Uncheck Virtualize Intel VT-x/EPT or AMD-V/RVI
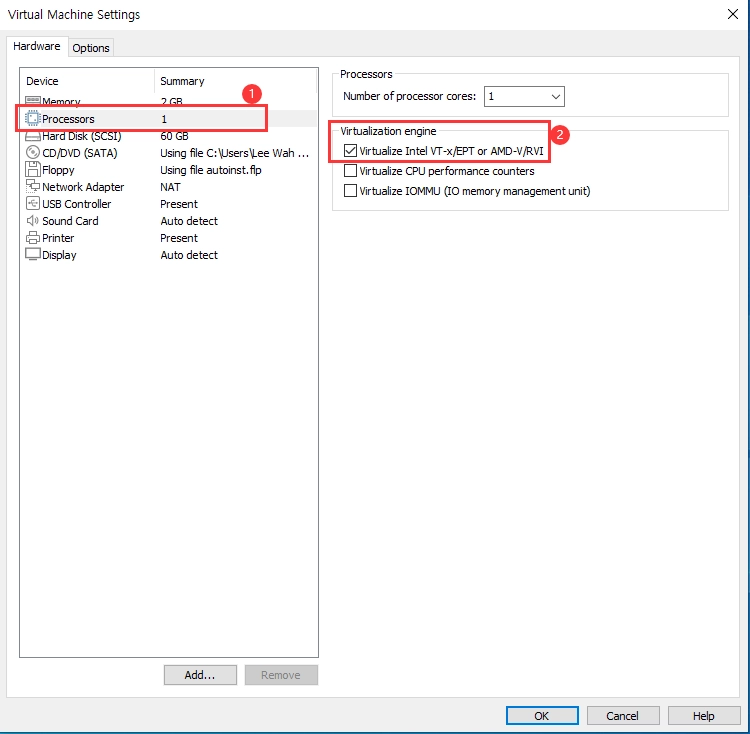This screenshot has height=734, width=750. [x=350, y=151]
